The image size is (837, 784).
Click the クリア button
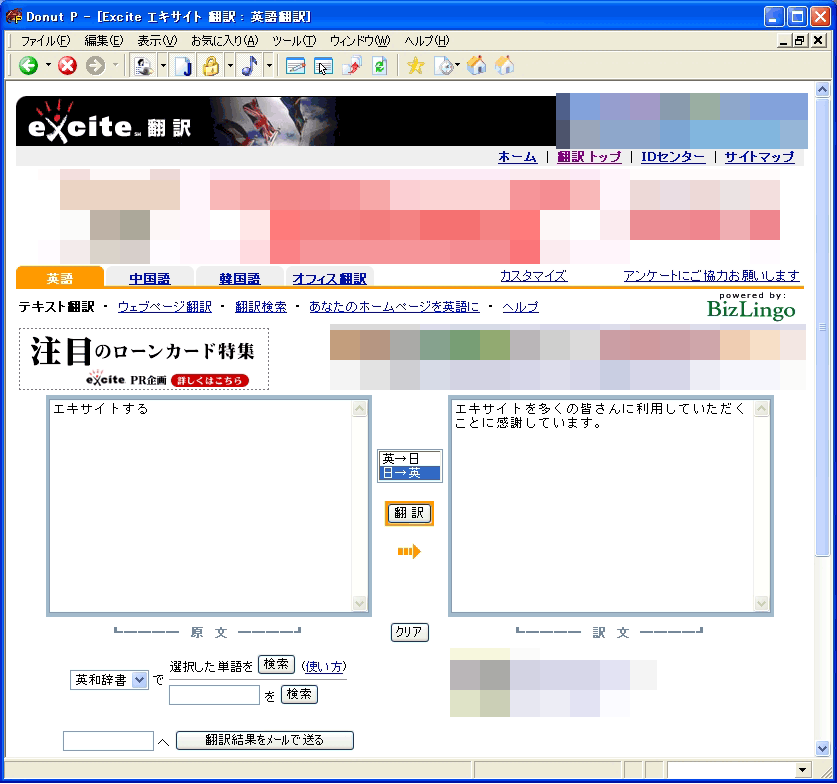pos(409,632)
